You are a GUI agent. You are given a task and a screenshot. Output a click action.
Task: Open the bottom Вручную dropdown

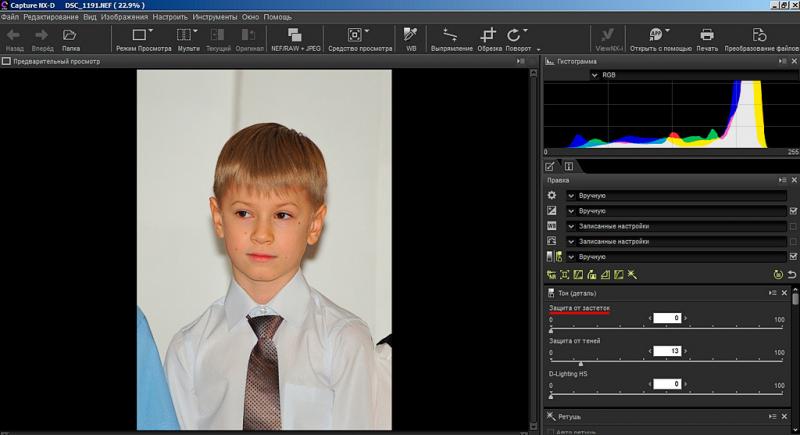tap(677, 257)
